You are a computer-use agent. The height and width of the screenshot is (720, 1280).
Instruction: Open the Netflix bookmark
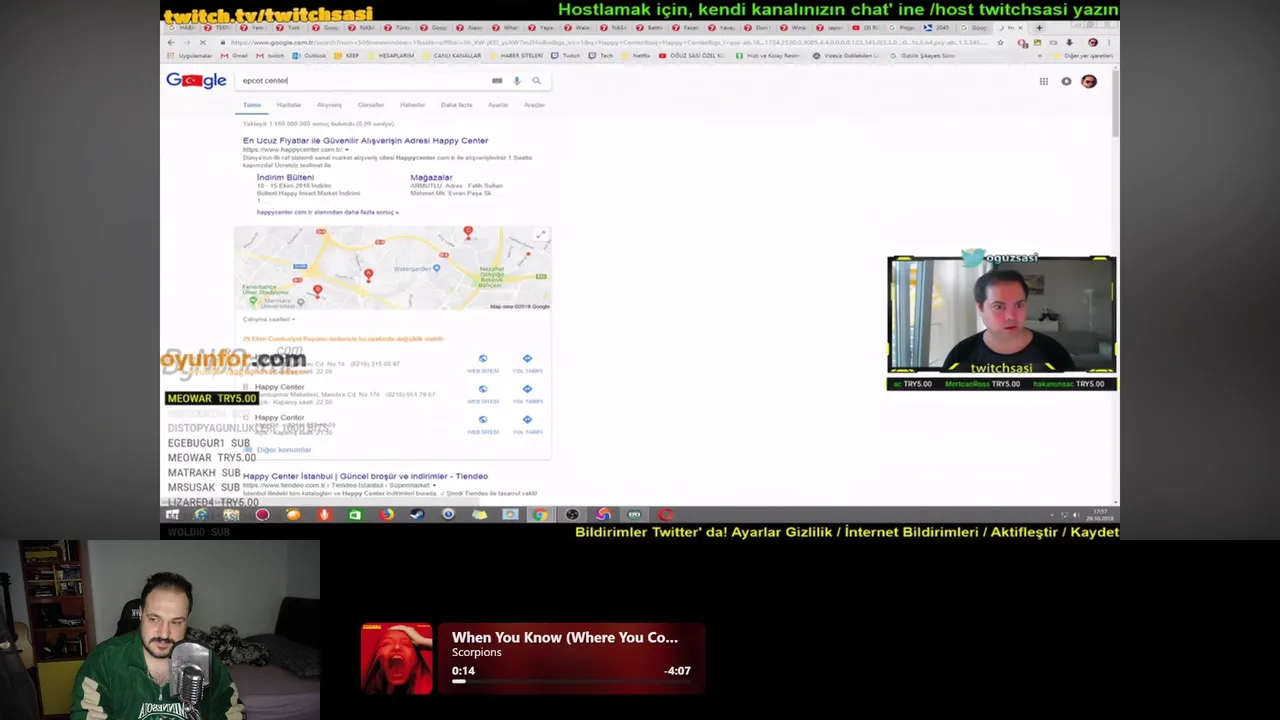(635, 56)
